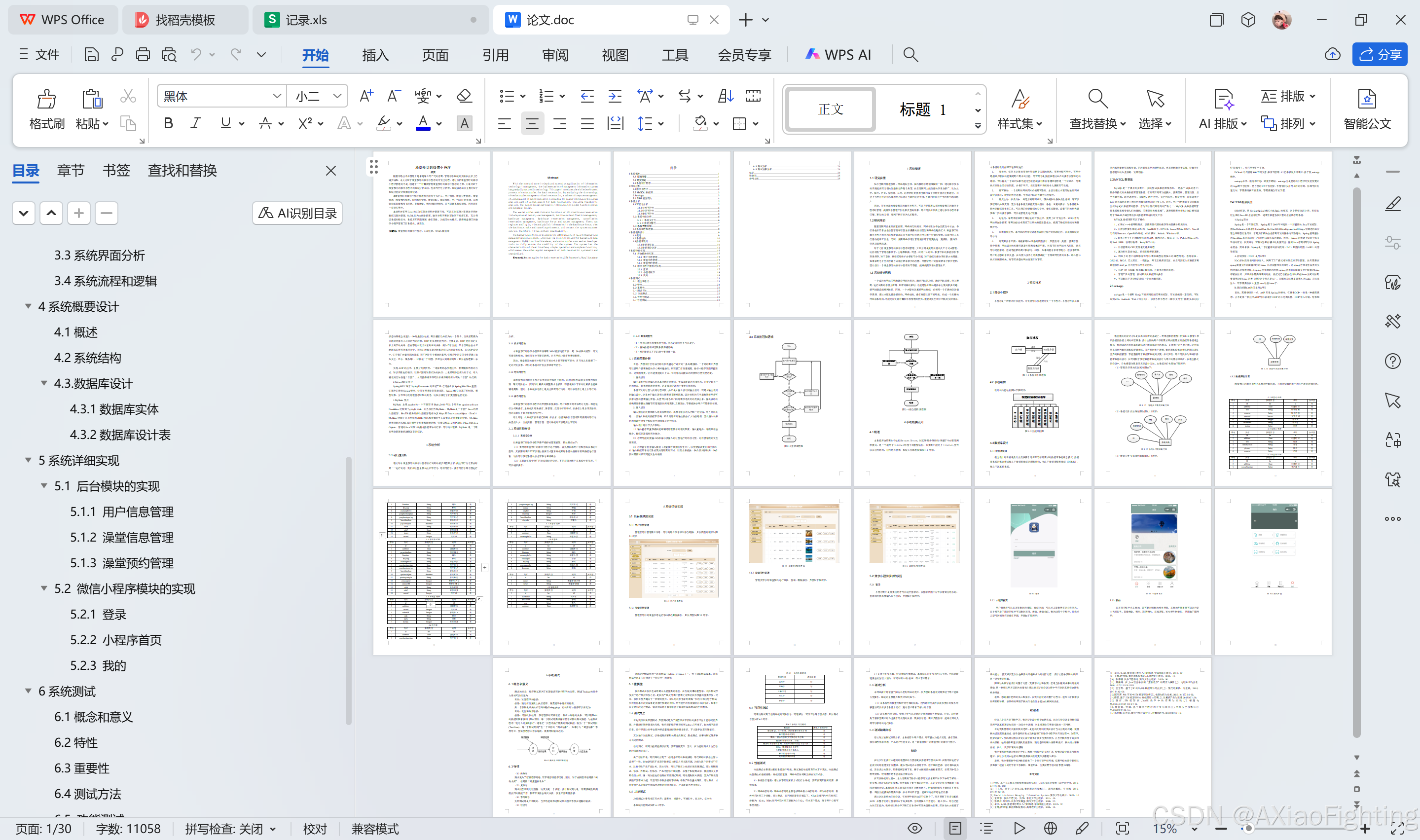Screen dimensions: 1420x840
Task: Collapse the 5.1 后台模块的实现 tree node
Action: 44,486
